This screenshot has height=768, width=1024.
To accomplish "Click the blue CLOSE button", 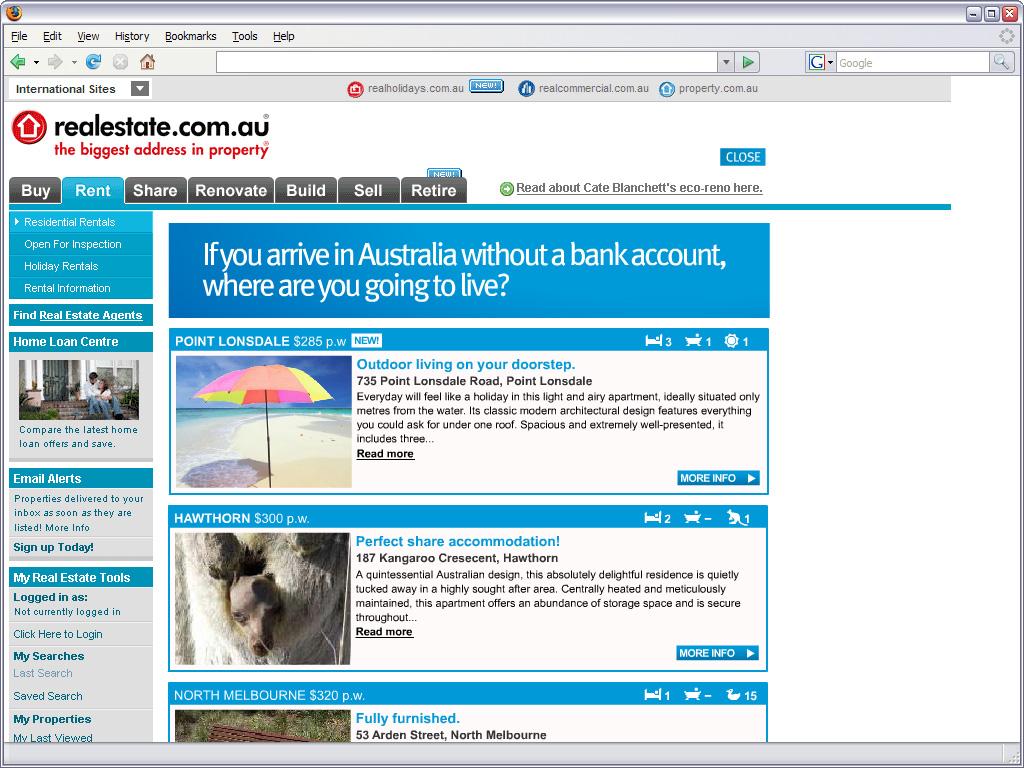I will [x=743, y=157].
